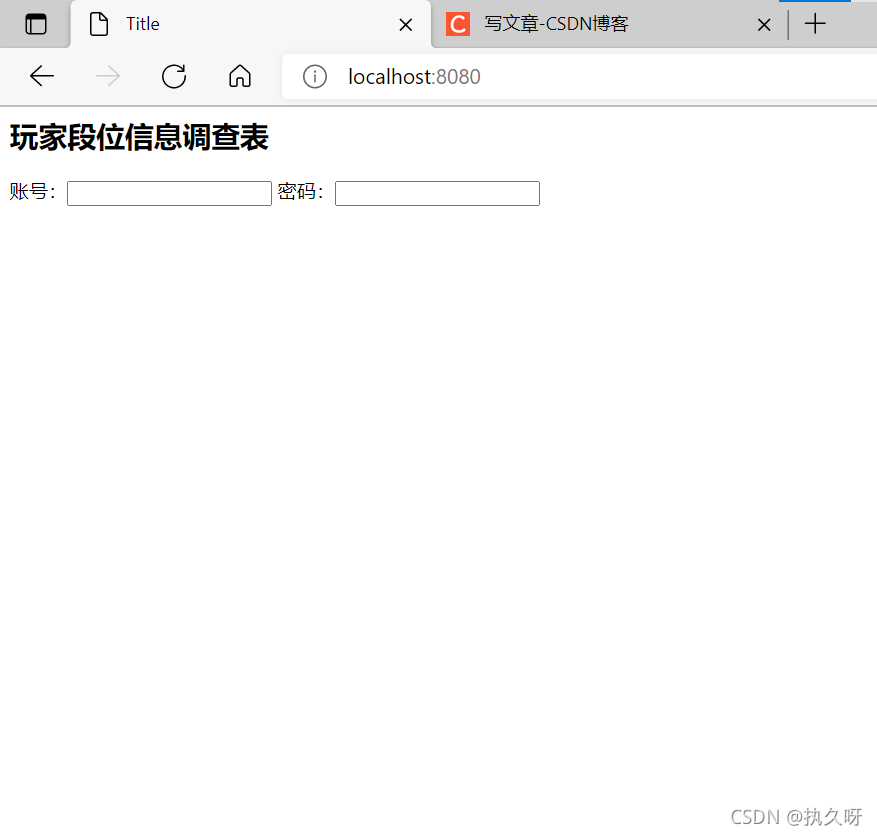Switch to the Title tab

251,24
